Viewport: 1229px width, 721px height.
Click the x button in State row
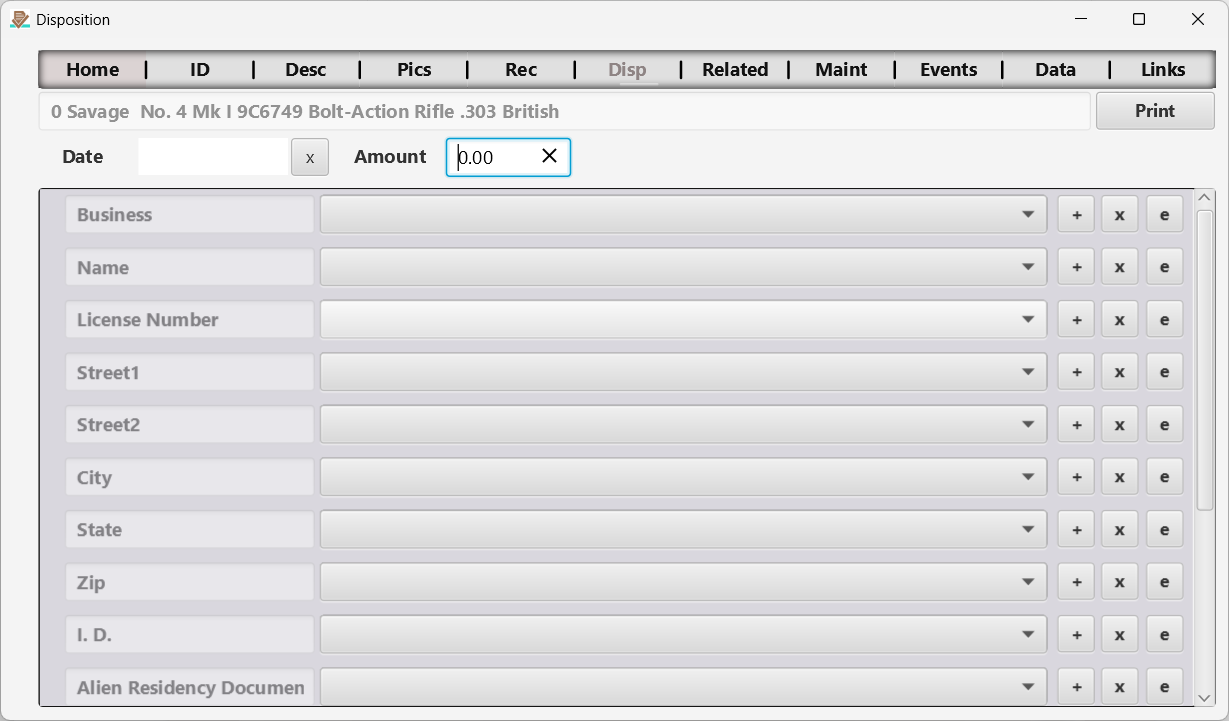coord(1120,529)
